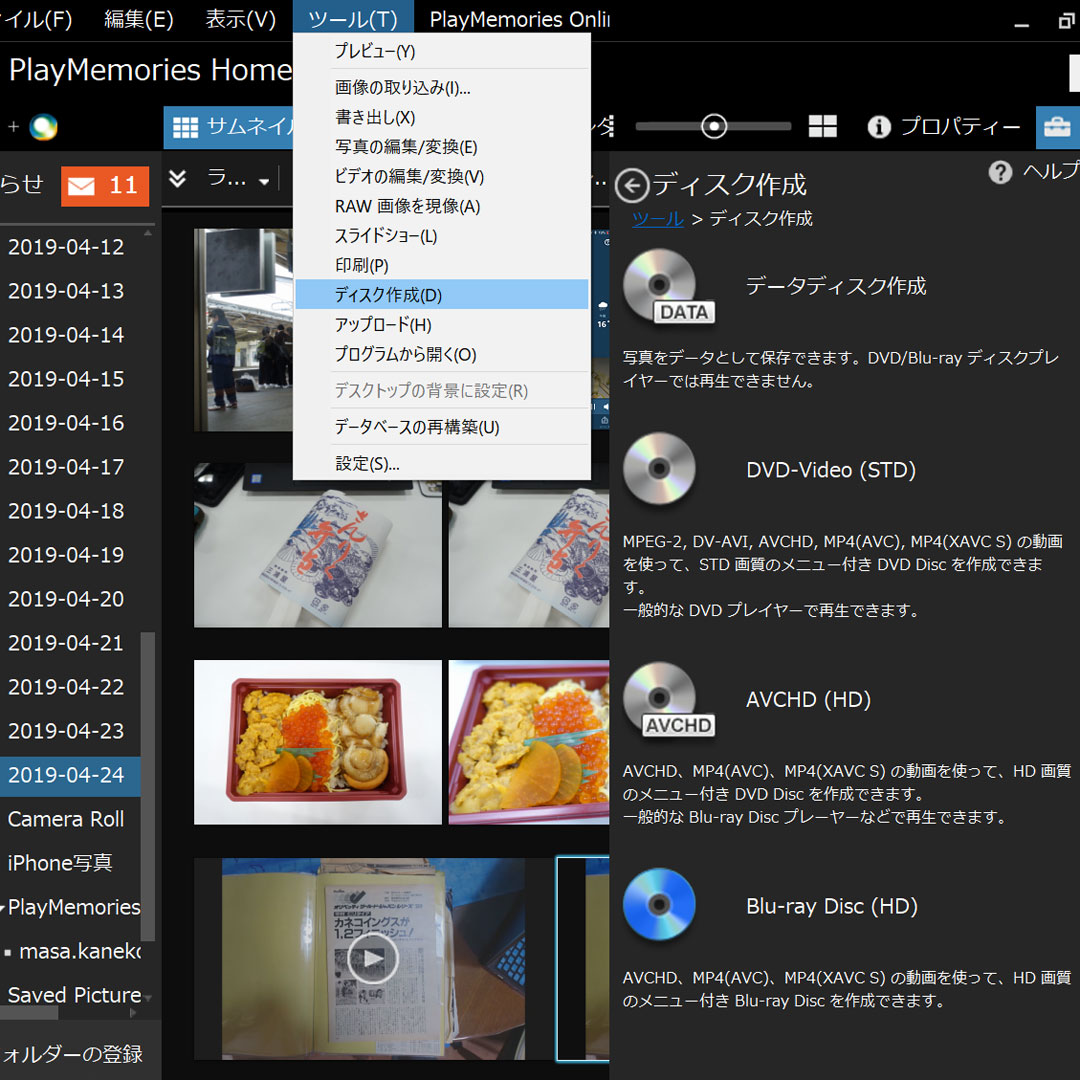This screenshot has width=1080, height=1080.
Task: Choose プログラムから開く(O) menu entry
Action: click(x=442, y=354)
